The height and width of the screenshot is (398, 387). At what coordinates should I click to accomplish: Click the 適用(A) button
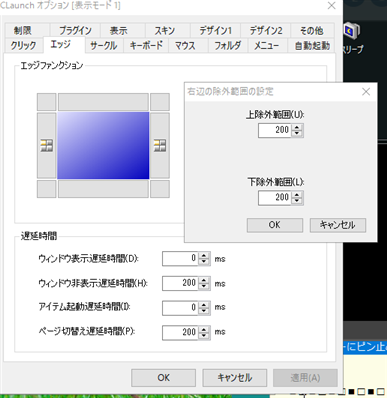pyautogui.click(x=305, y=378)
